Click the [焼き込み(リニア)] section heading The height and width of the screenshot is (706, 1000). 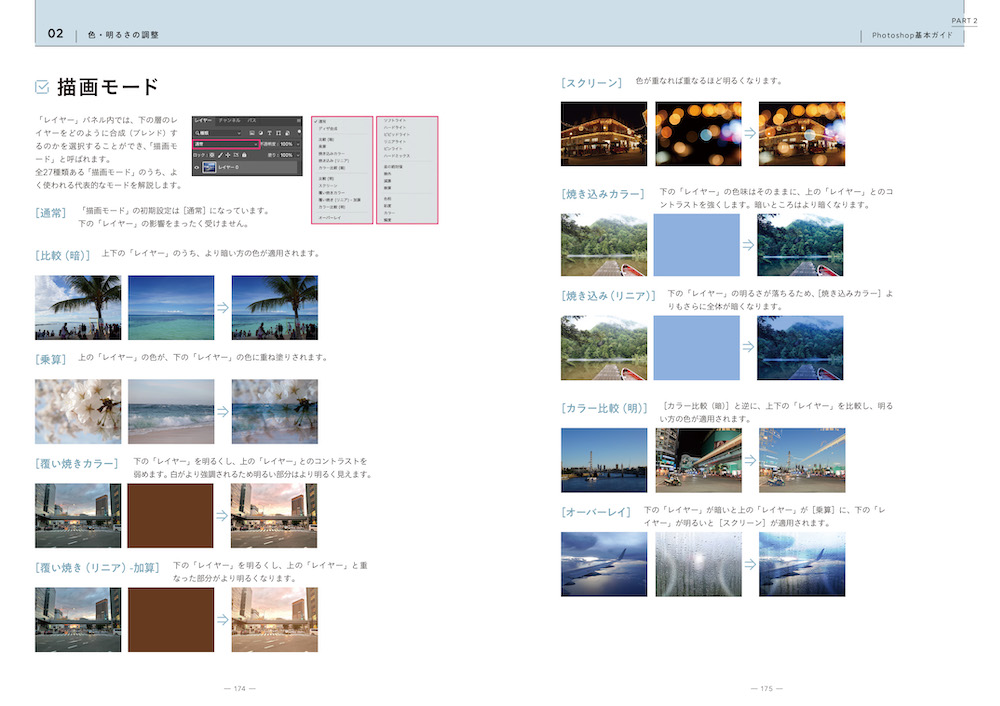coord(608,295)
